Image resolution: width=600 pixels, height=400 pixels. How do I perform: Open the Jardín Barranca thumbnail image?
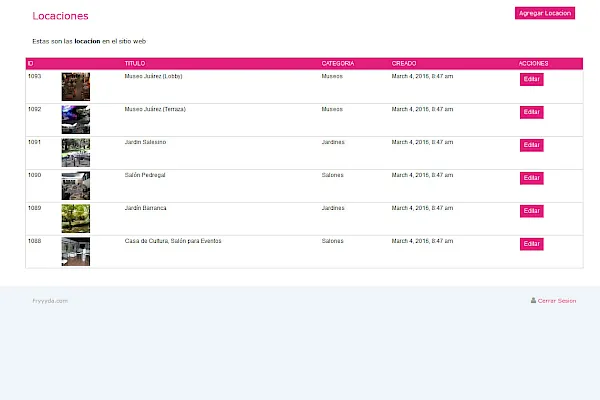(76, 218)
